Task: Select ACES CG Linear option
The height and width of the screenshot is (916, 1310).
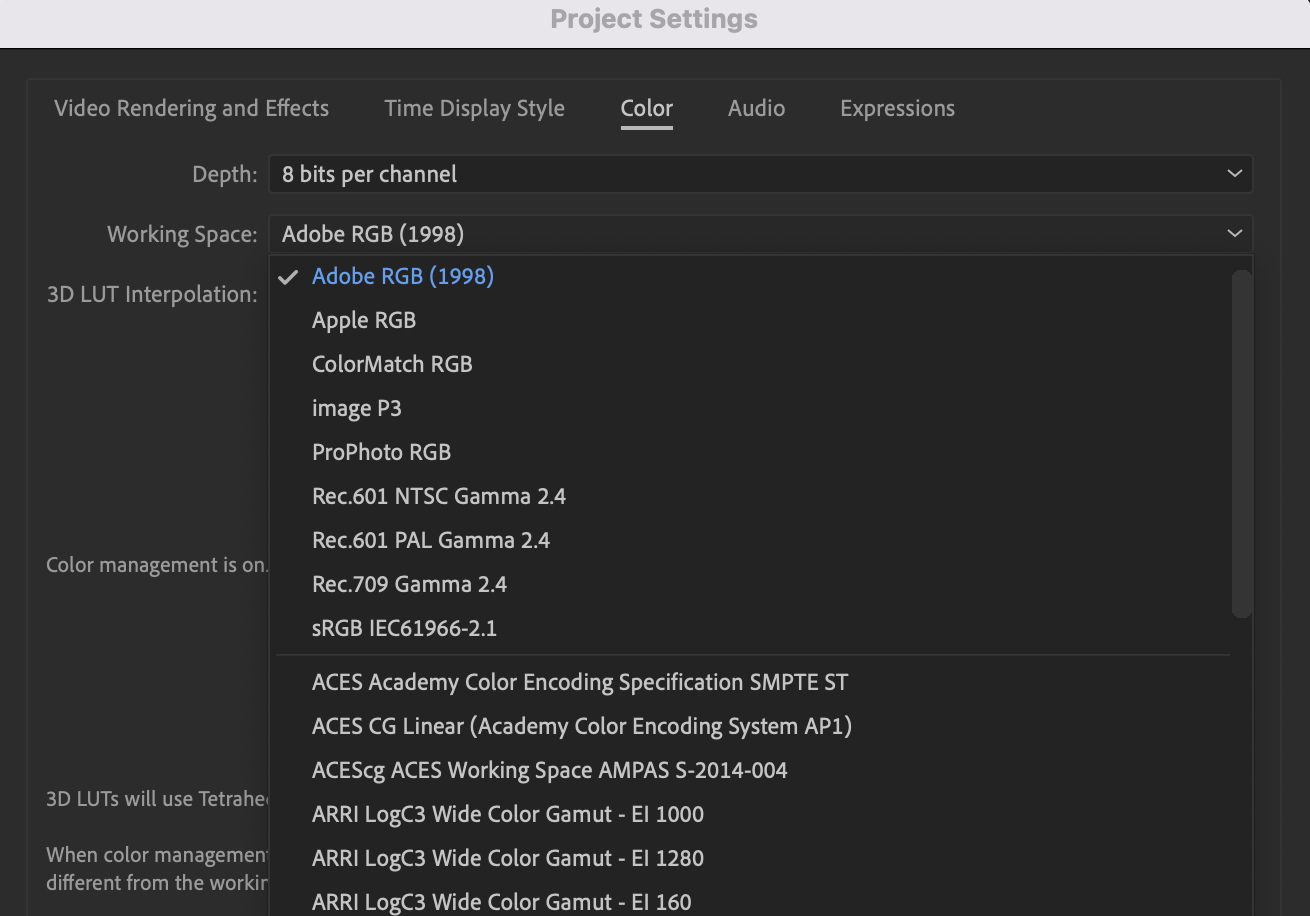Action: pos(581,726)
